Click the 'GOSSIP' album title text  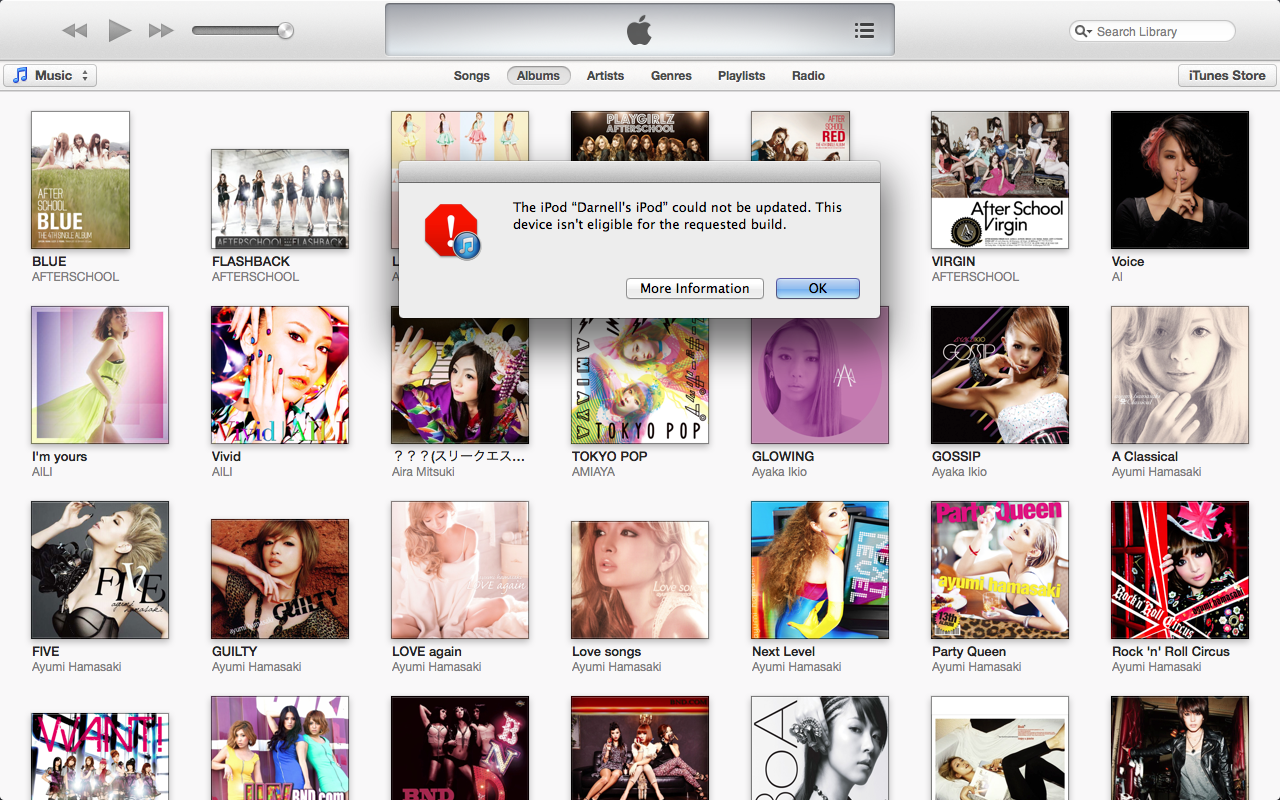coord(957,456)
